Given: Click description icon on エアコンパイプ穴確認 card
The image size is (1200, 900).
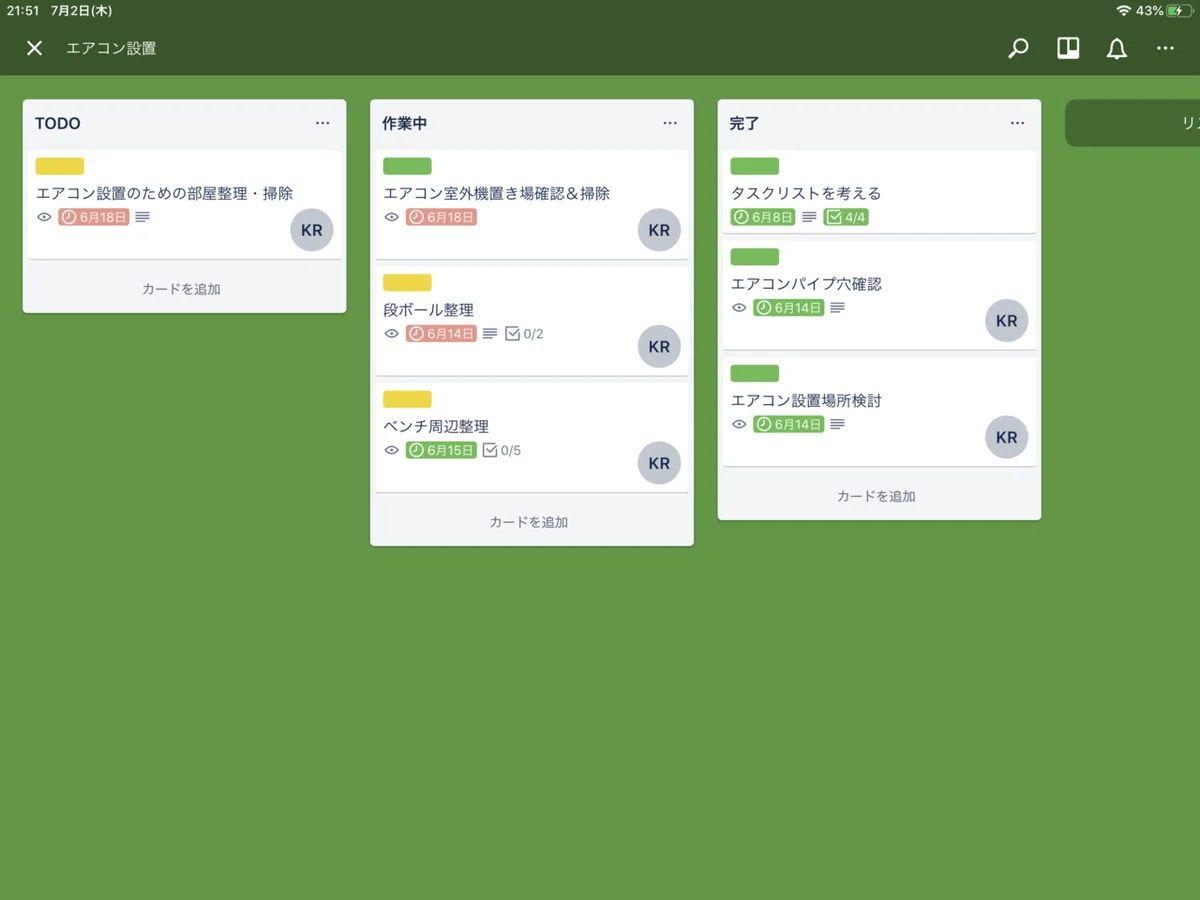Looking at the screenshot, I should (838, 308).
